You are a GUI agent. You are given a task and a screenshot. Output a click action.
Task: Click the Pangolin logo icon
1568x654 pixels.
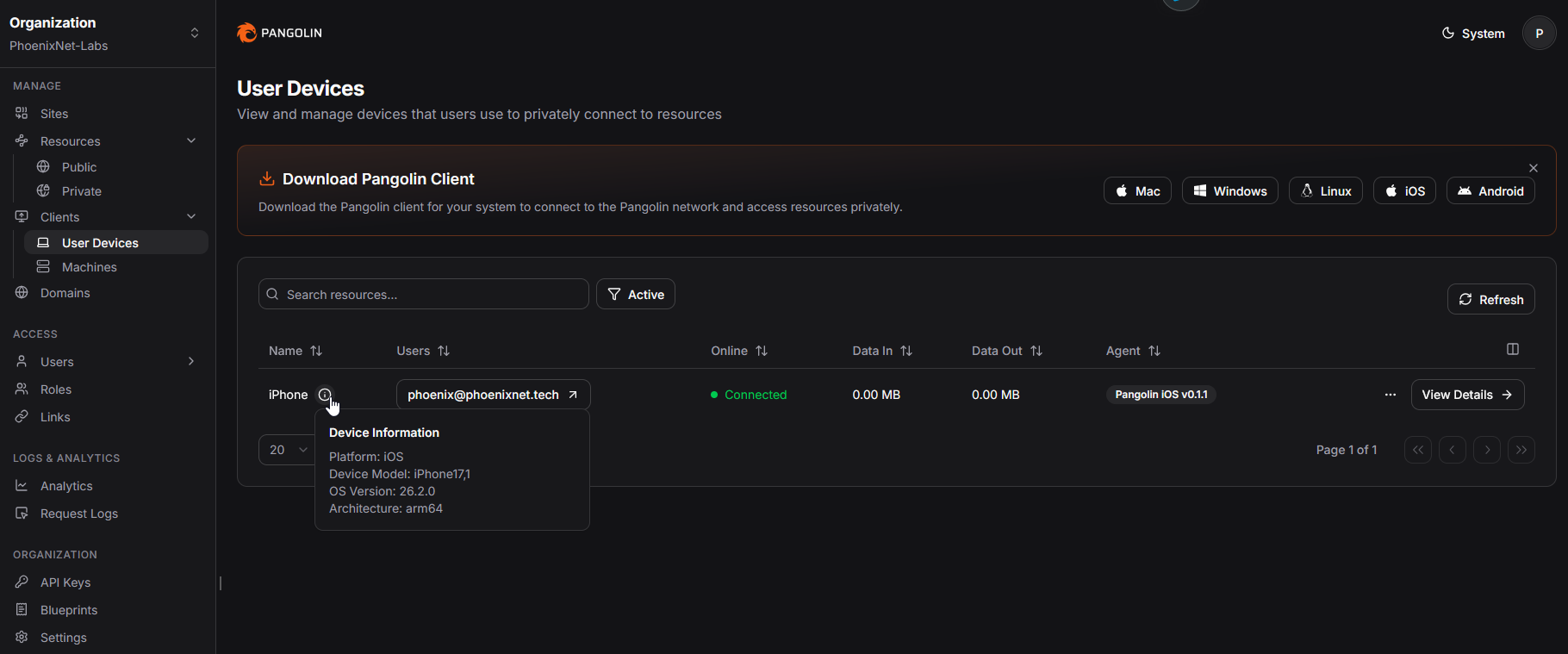click(247, 33)
